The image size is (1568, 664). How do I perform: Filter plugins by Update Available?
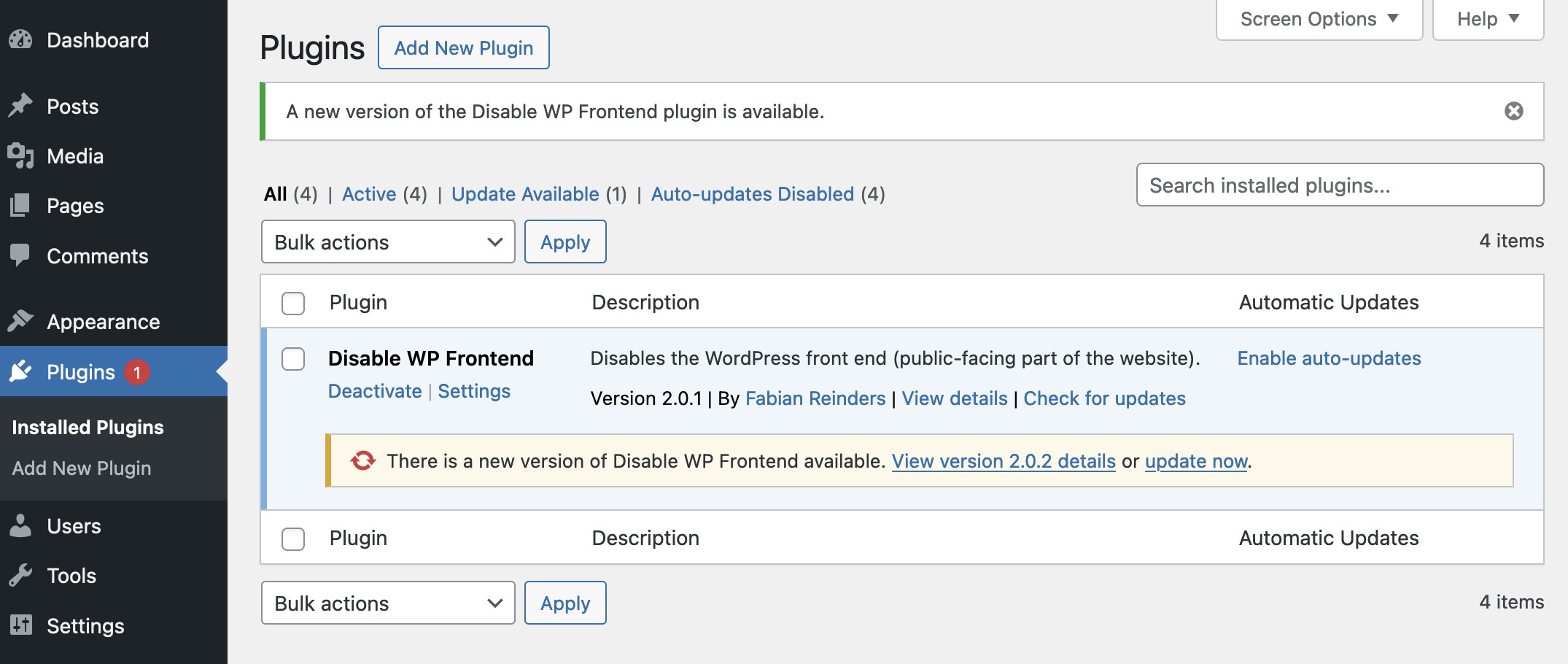click(525, 194)
